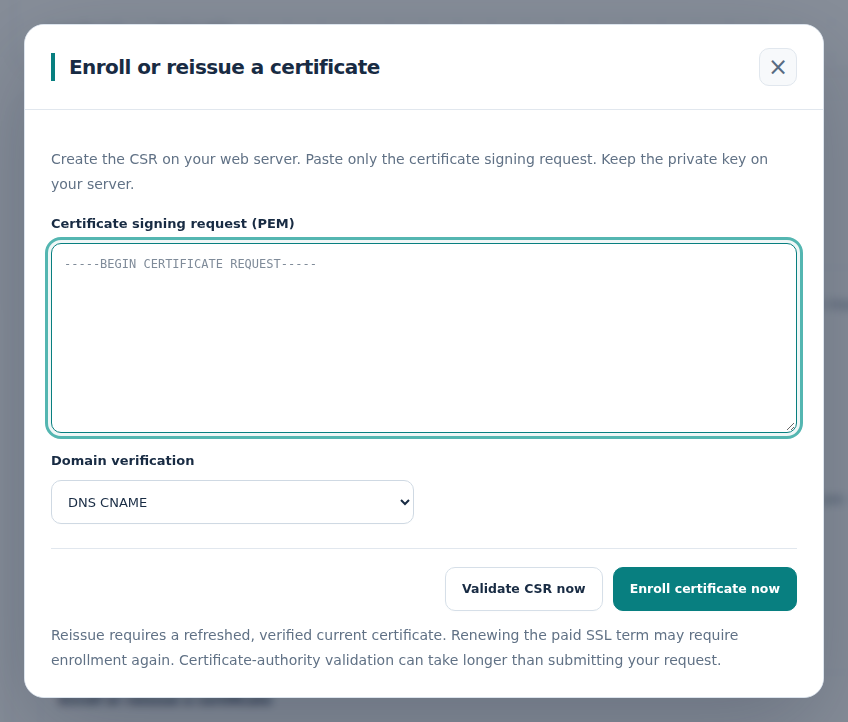Click into the certificate signing request textarea
The height and width of the screenshot is (722, 848).
[424, 338]
